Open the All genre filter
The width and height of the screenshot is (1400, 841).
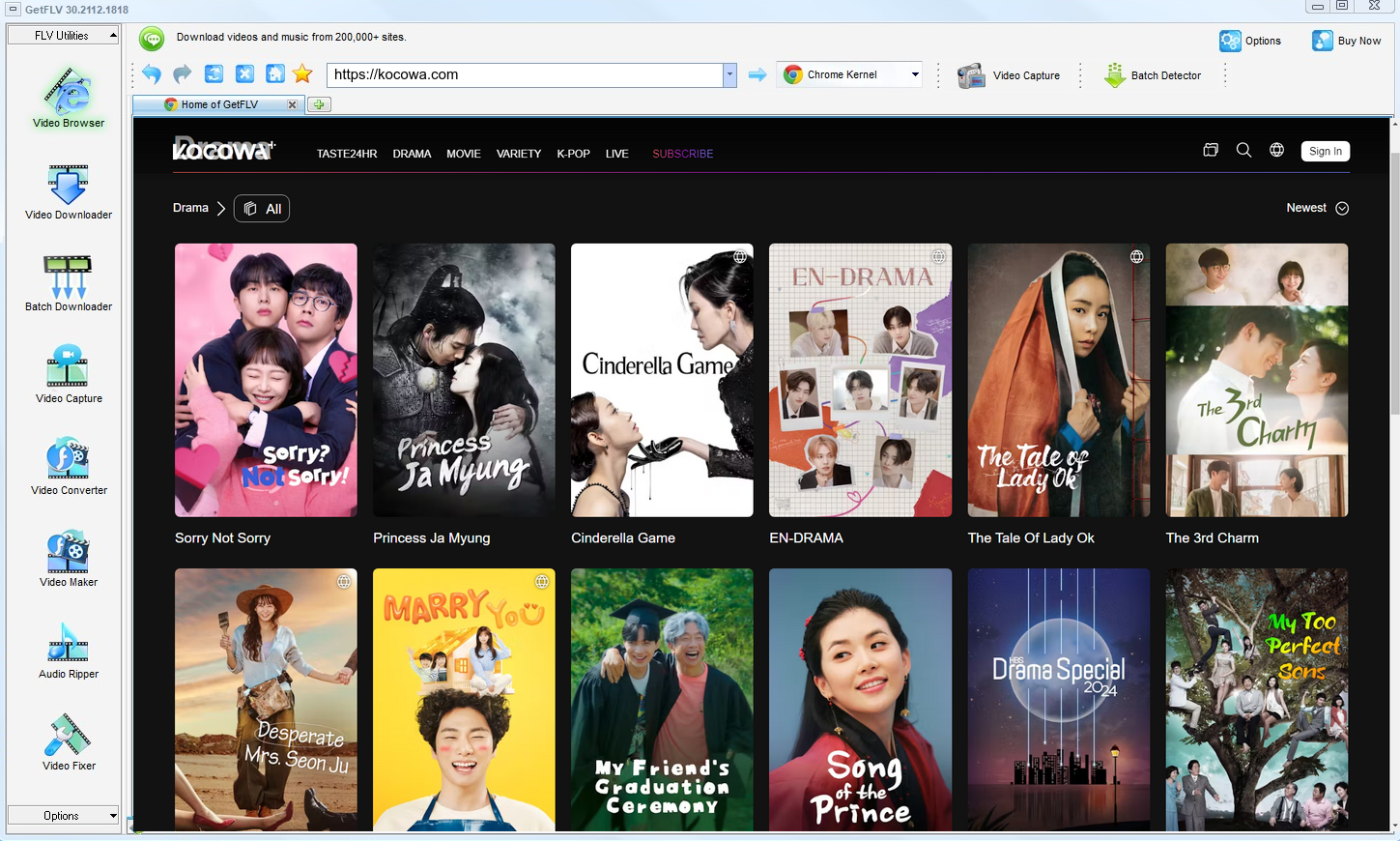tap(262, 209)
